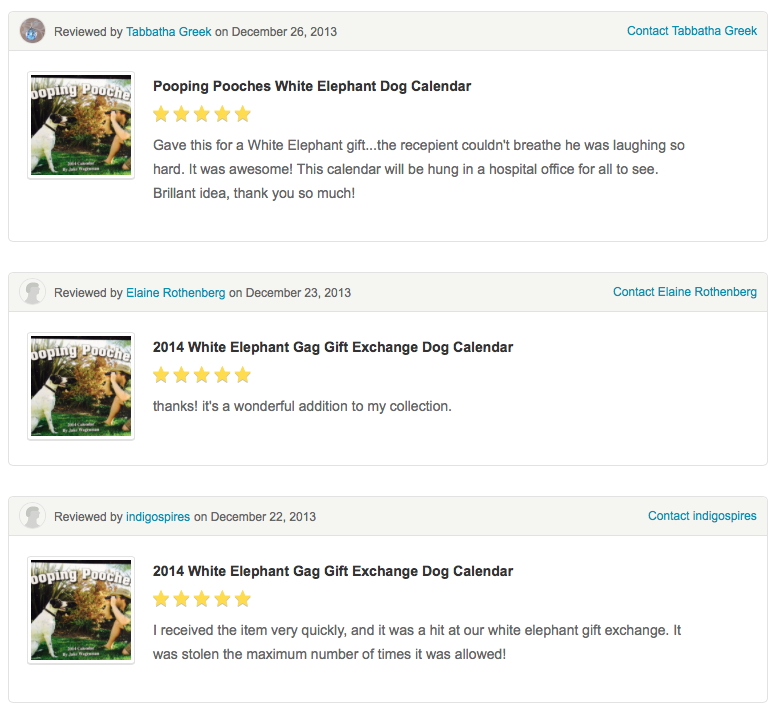Open calendar thumbnail in Elaine Rothenberg's review
The height and width of the screenshot is (714, 776).
tap(81, 386)
